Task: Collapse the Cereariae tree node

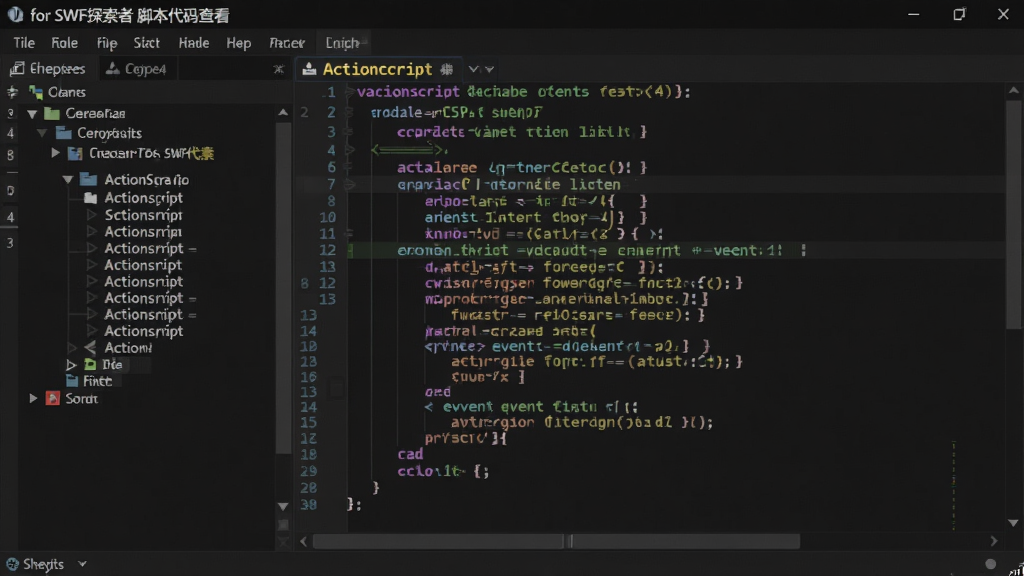Action: pos(32,114)
